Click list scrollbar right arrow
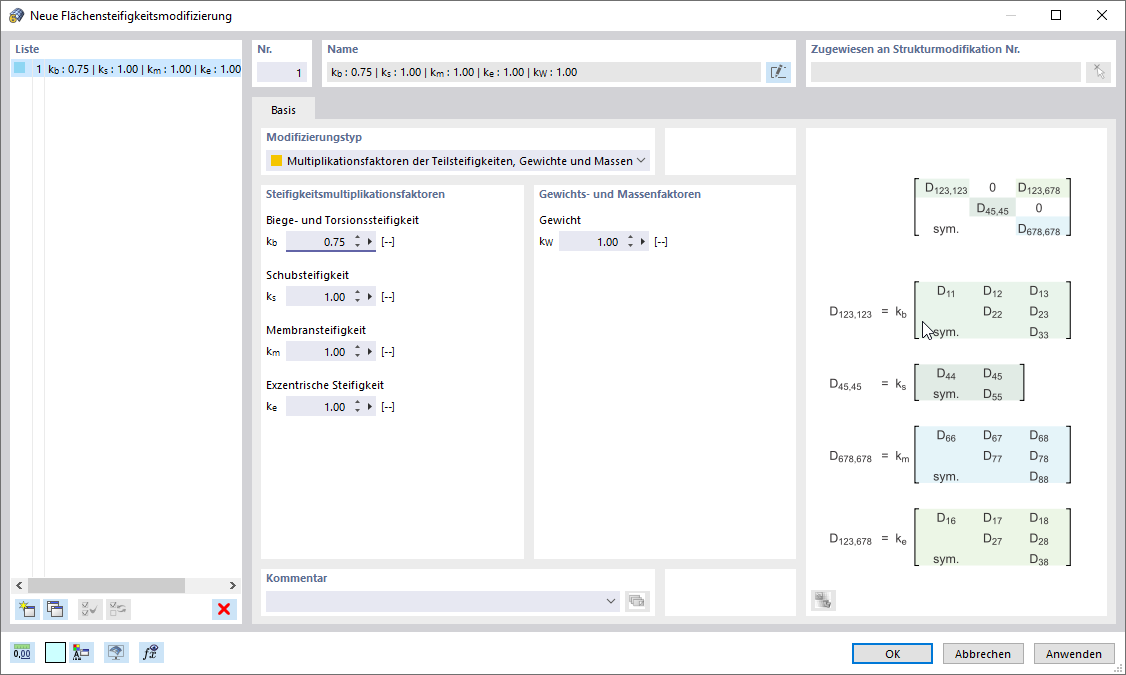 click(233, 585)
